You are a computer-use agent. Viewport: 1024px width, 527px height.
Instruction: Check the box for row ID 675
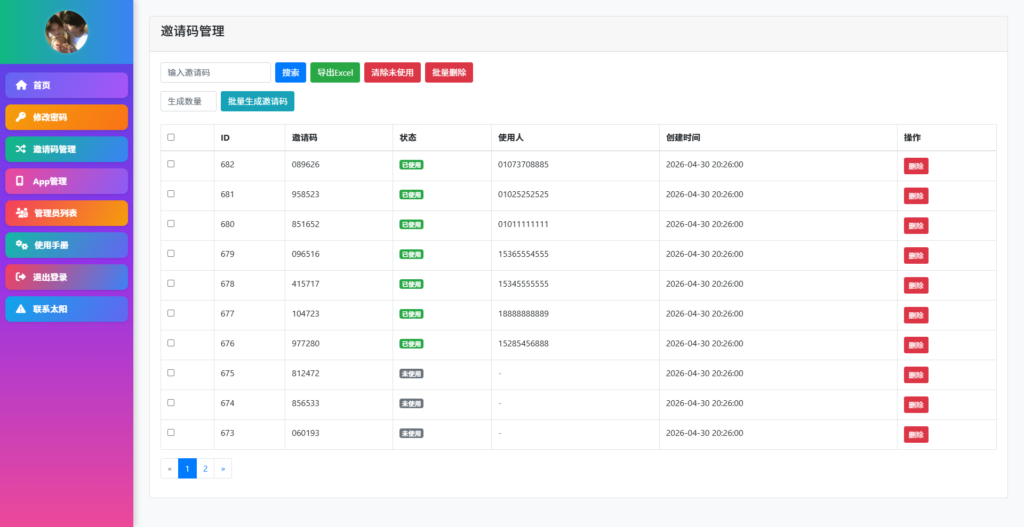click(171, 373)
